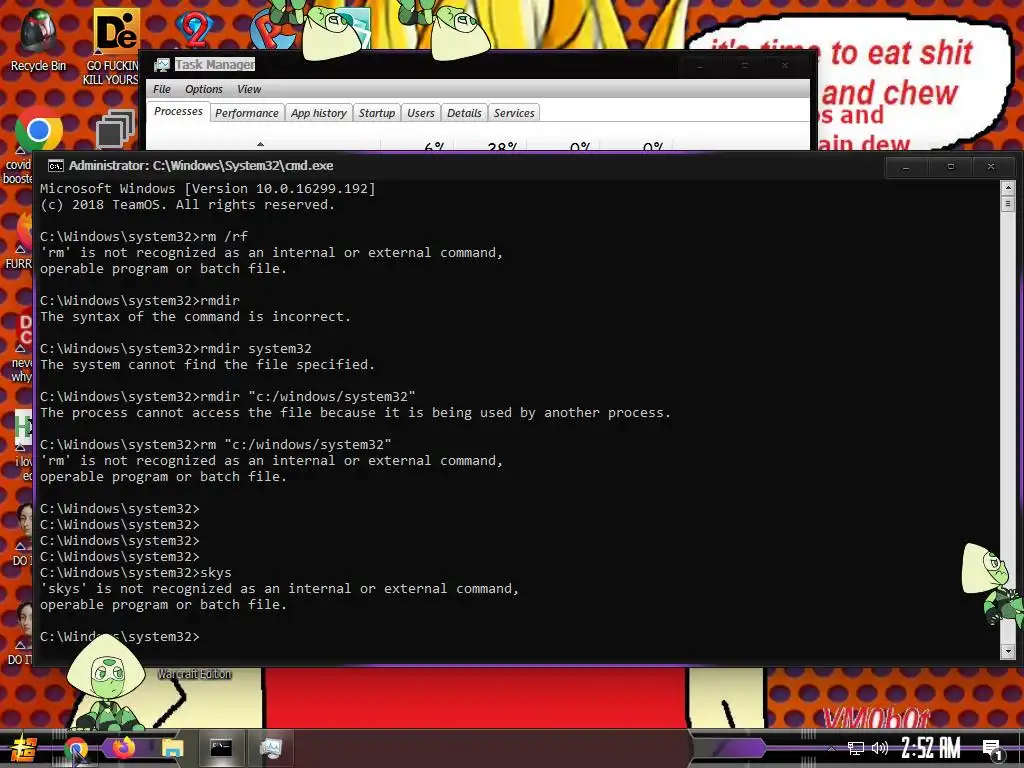Open the clock showing 2:52 AM
Image resolution: width=1024 pixels, height=768 pixels.
pos(931,748)
